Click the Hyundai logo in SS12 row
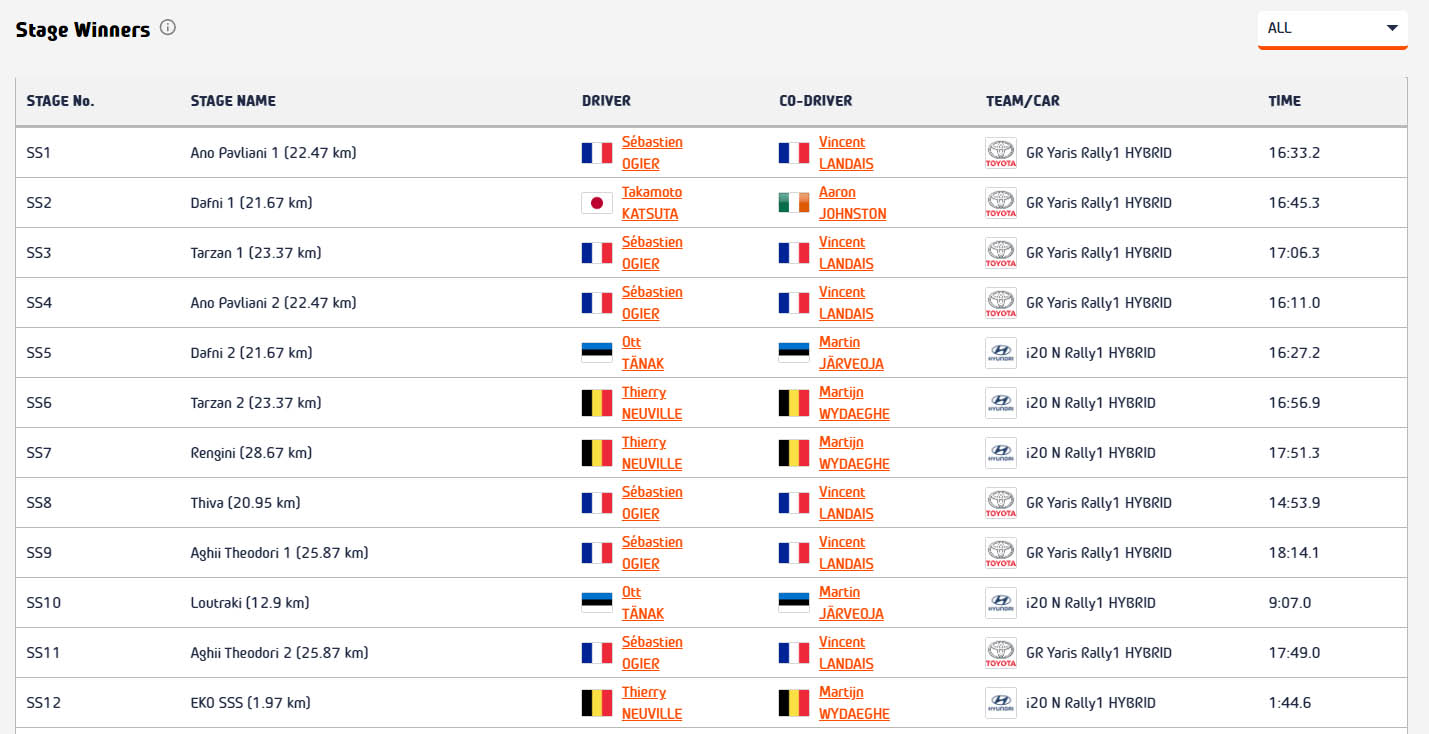This screenshot has height=734, width=1429. pos(1000,703)
